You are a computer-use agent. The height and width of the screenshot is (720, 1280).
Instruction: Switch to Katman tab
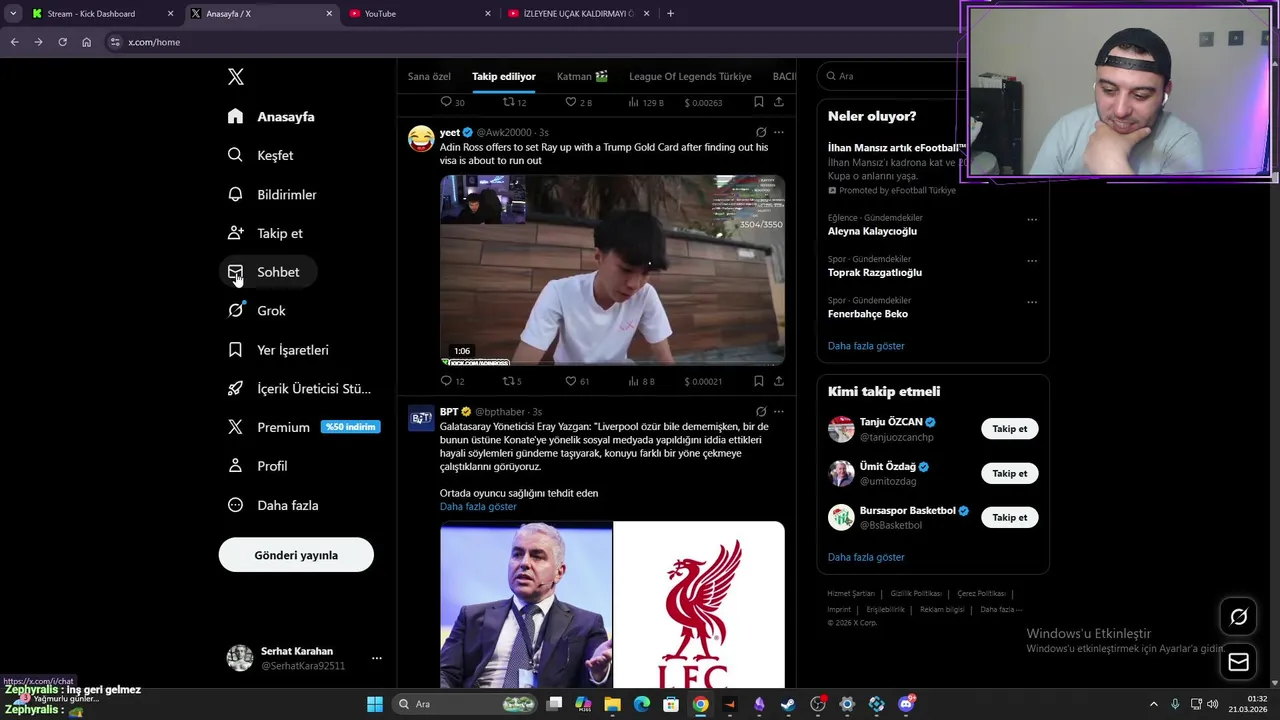click(582, 76)
